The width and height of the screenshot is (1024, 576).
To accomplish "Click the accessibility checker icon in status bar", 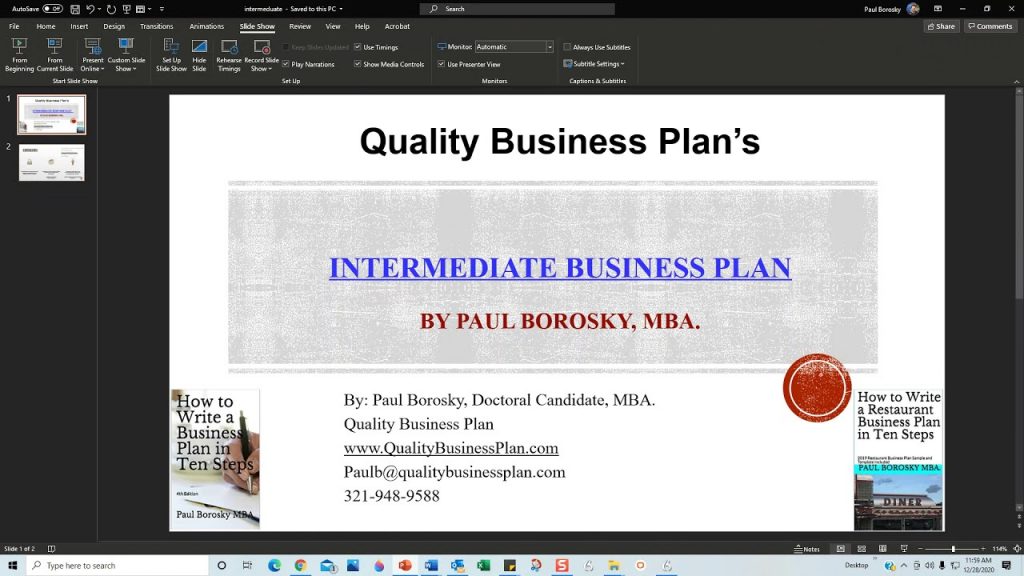I will click(52, 549).
